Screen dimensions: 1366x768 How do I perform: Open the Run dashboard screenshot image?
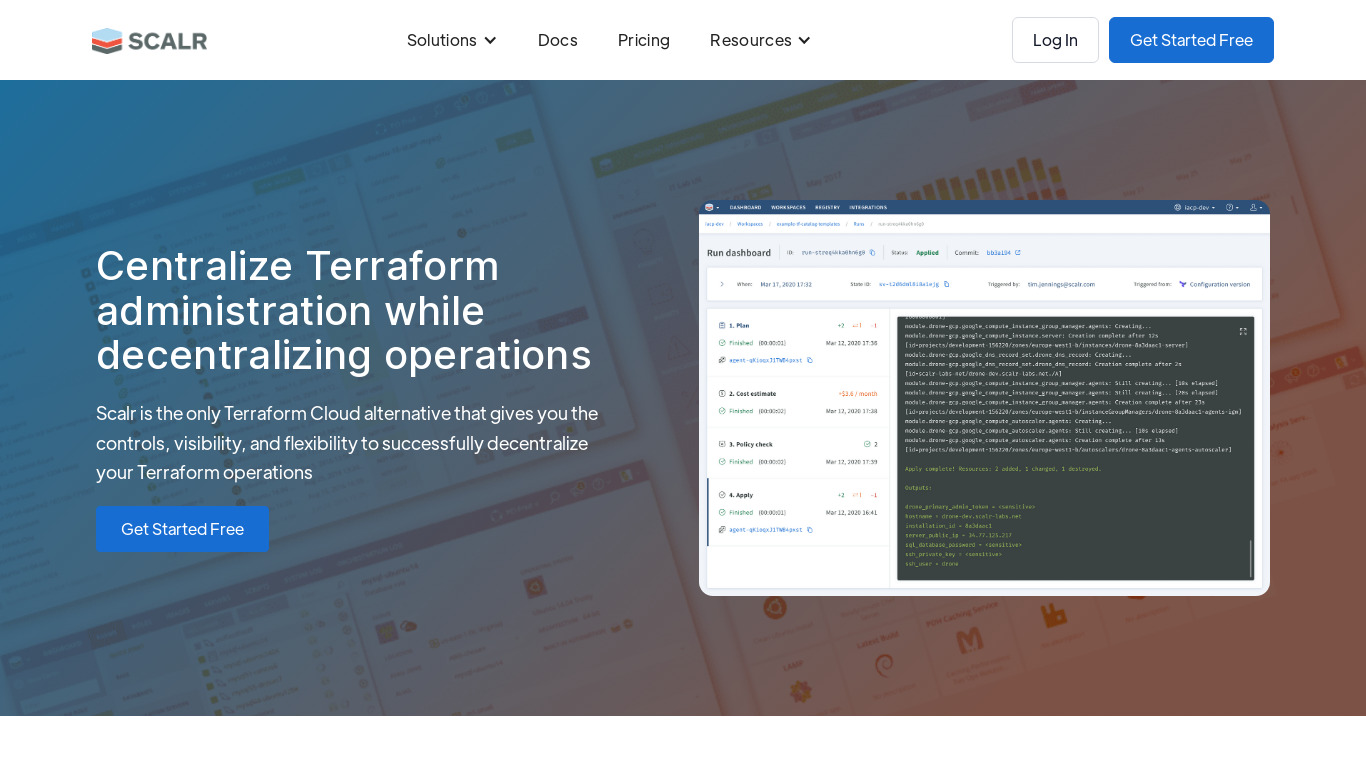[984, 397]
